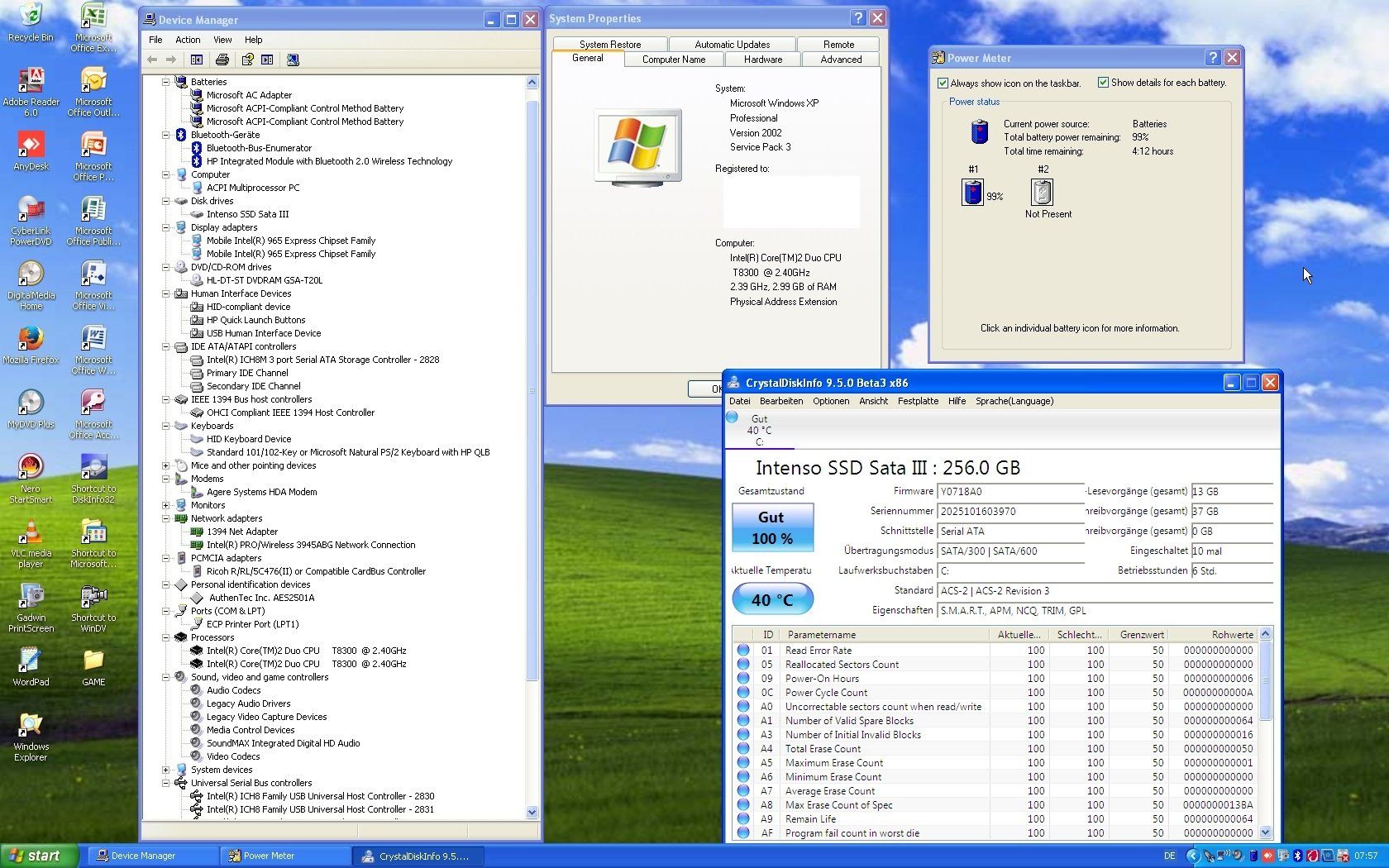Collapse Display adapters node

pos(166,227)
